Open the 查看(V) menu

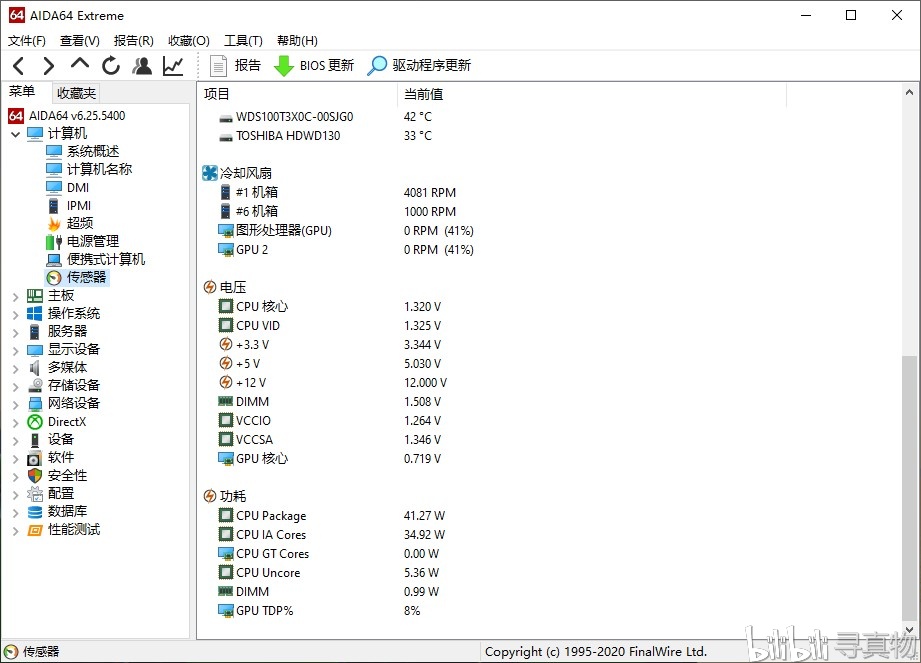click(79, 41)
